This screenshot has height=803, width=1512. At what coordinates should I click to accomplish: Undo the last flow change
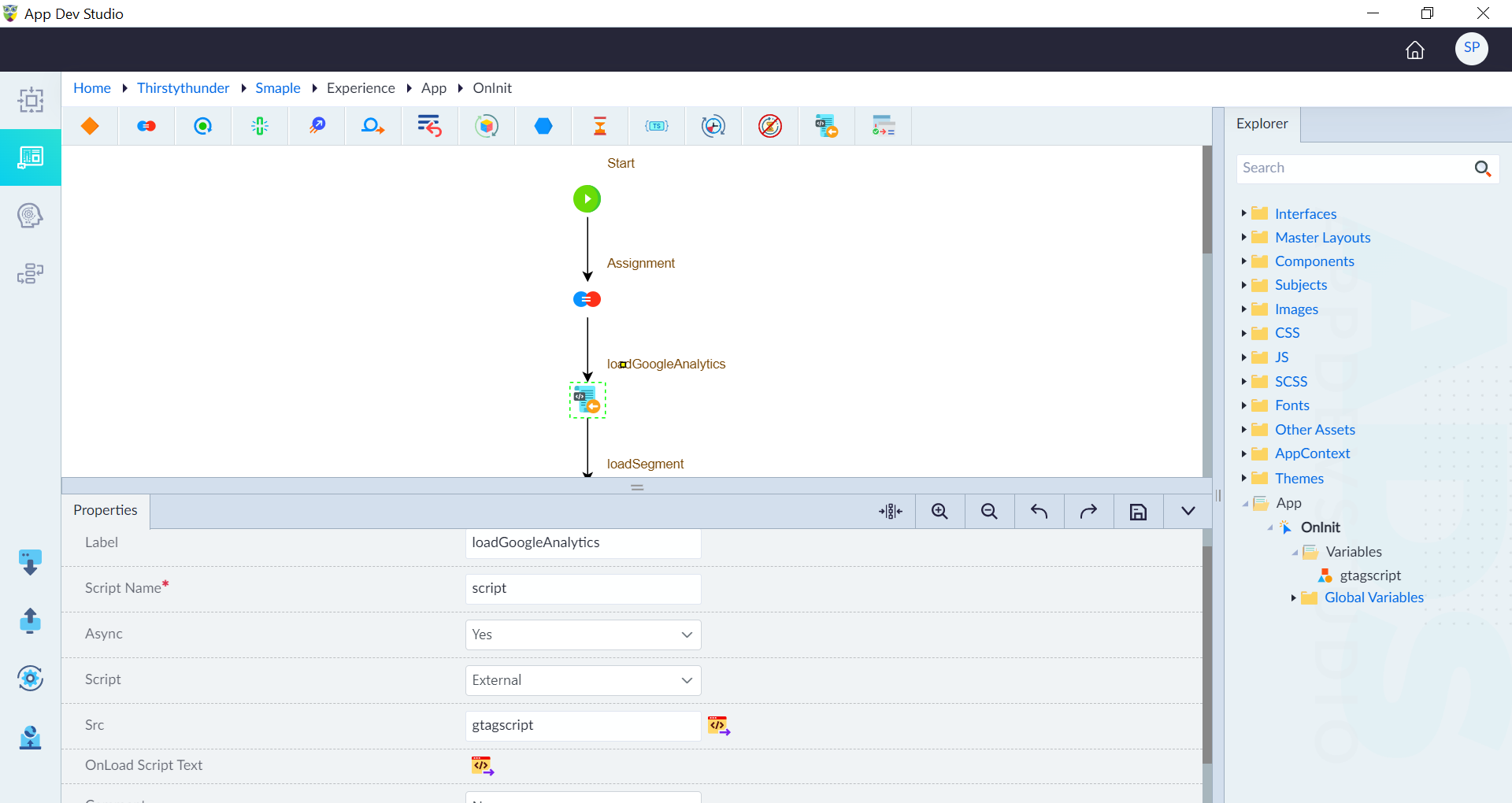click(x=1039, y=512)
